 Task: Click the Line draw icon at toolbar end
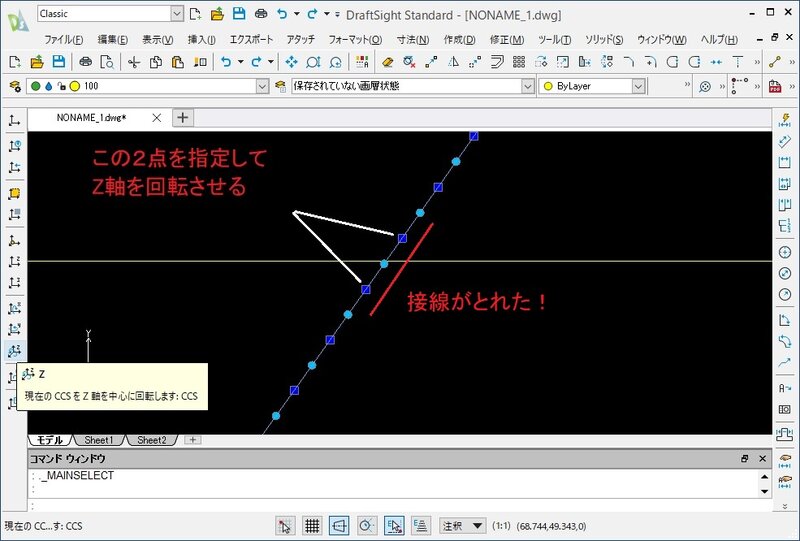(775, 62)
